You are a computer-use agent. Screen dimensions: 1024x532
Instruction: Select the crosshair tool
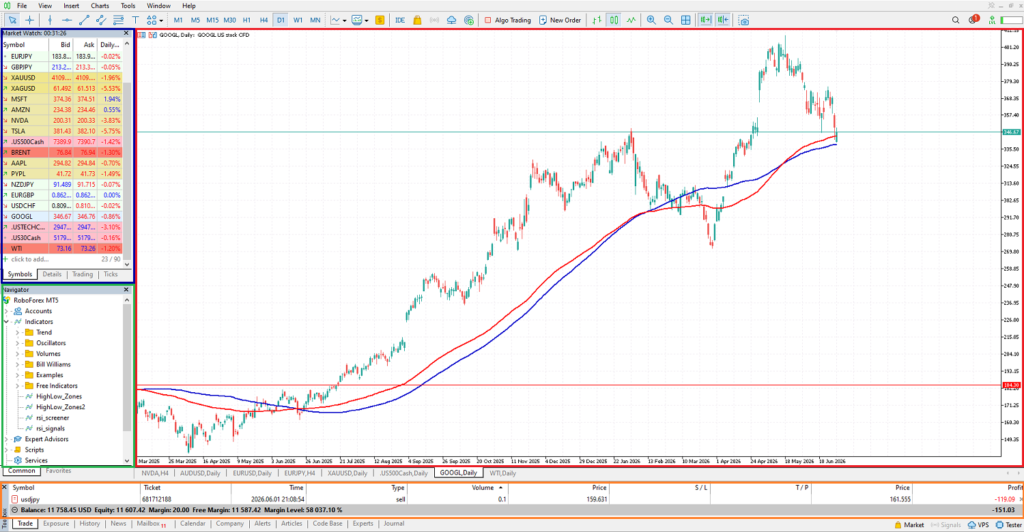[x=29, y=20]
